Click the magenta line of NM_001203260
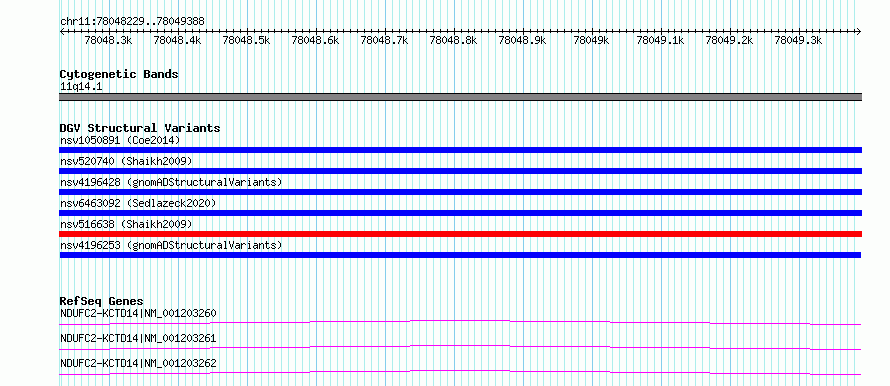This screenshot has width=890, height=386. point(460,322)
